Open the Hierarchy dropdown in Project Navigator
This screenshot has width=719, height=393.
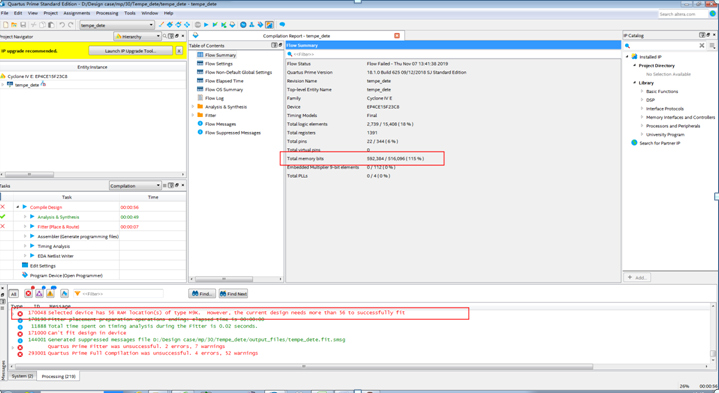click(137, 36)
